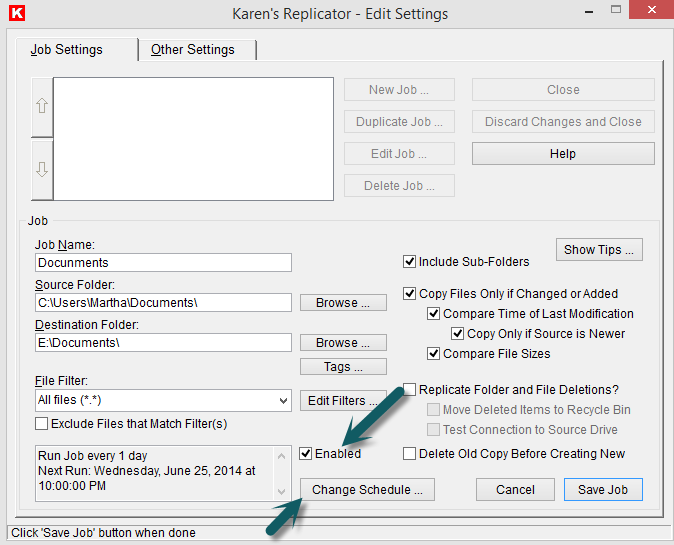Click the Karen's Replicator K logo icon
Viewport: 674px width, 545px height.
tap(17, 13)
